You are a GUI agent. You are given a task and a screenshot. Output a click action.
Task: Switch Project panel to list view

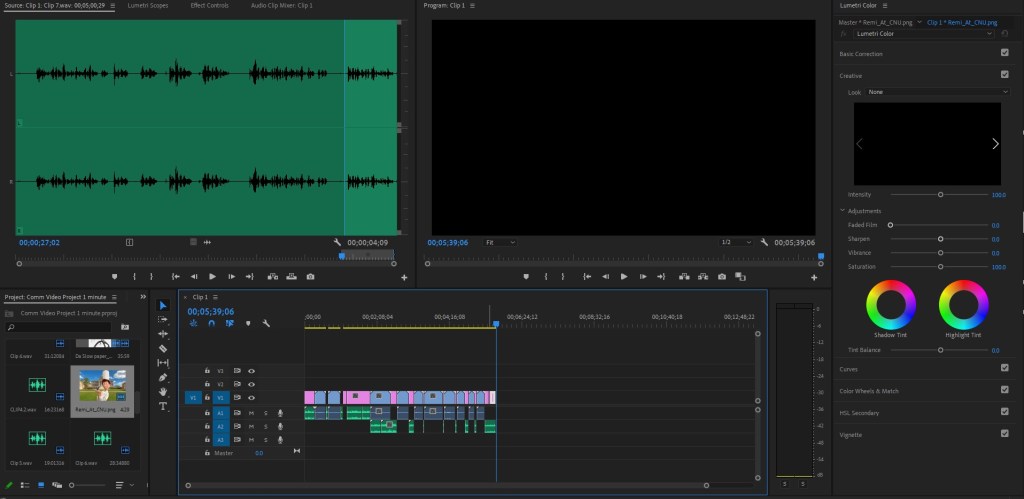[x=26, y=485]
